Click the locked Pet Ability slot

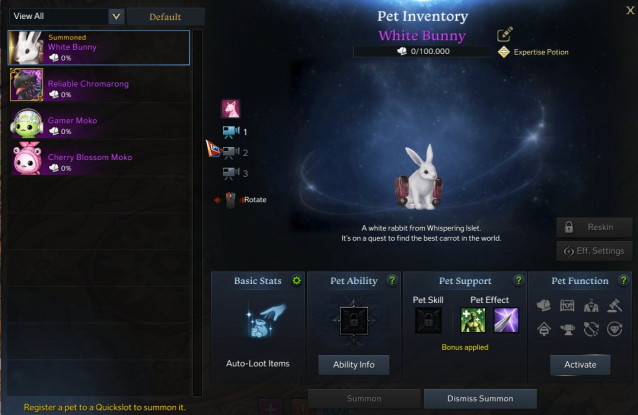click(354, 321)
